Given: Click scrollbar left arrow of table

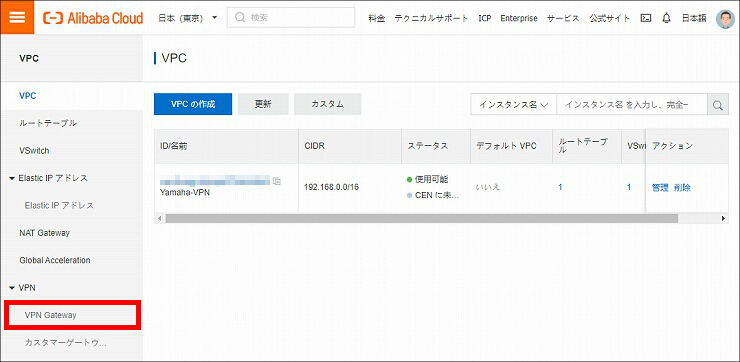Looking at the screenshot, I should click(159, 219).
